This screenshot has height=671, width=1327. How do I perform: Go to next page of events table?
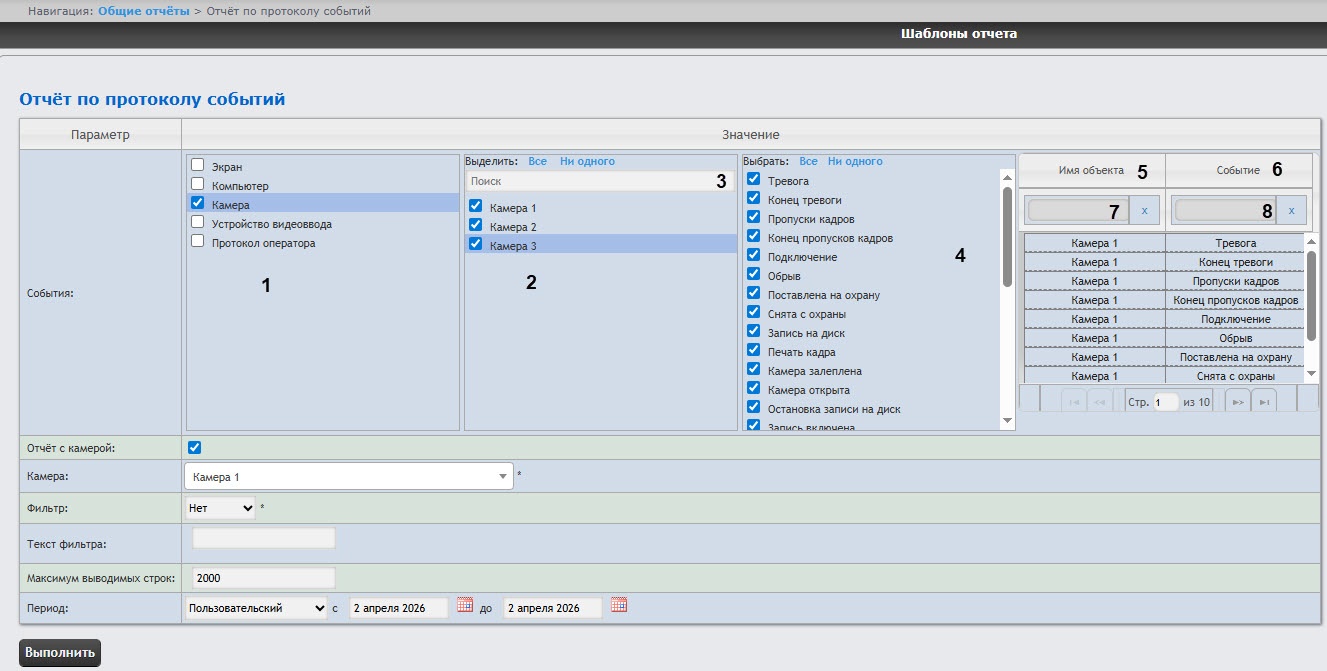tap(1237, 402)
